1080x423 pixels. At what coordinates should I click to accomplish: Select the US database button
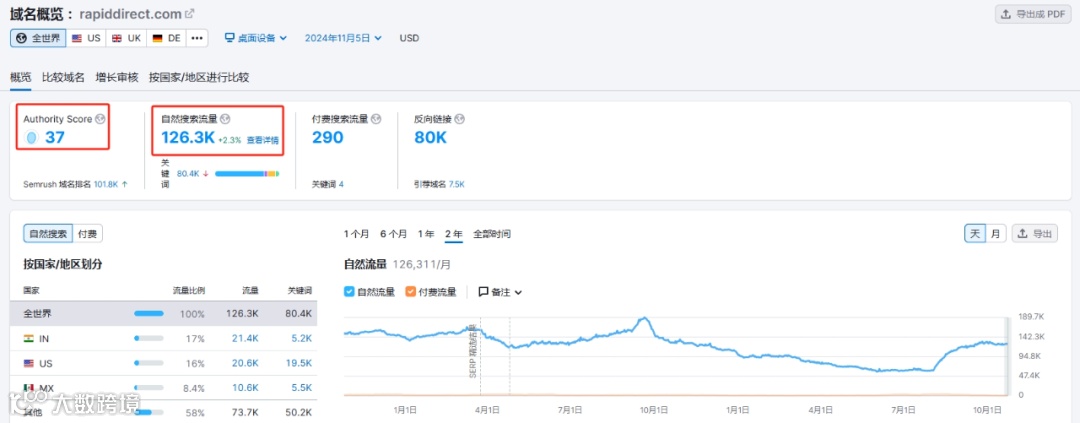[86, 38]
